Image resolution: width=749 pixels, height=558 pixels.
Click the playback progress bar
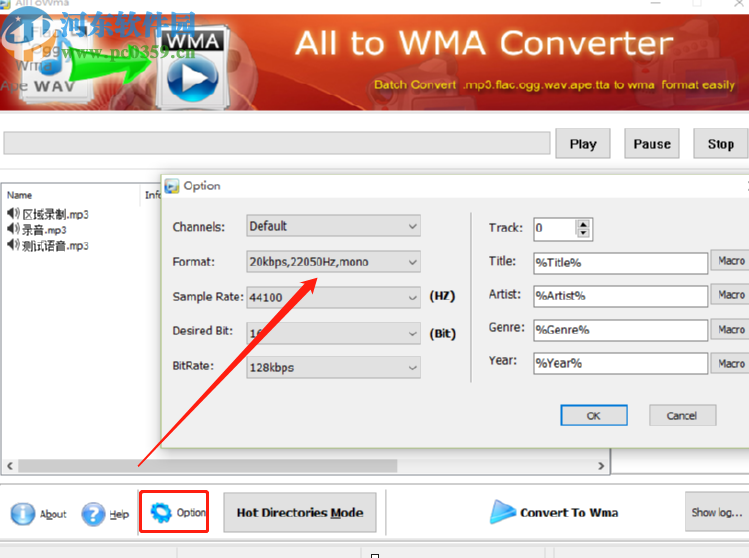277,143
